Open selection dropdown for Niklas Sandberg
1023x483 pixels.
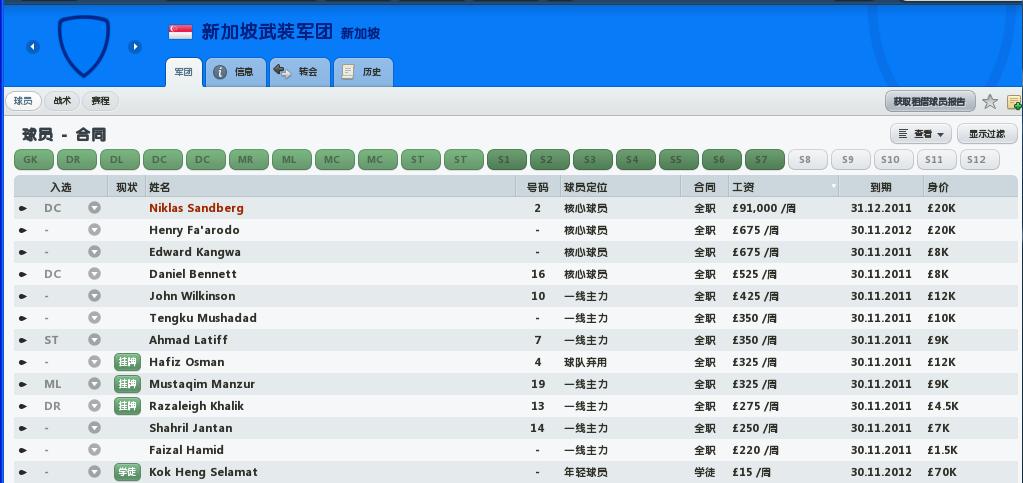point(94,208)
